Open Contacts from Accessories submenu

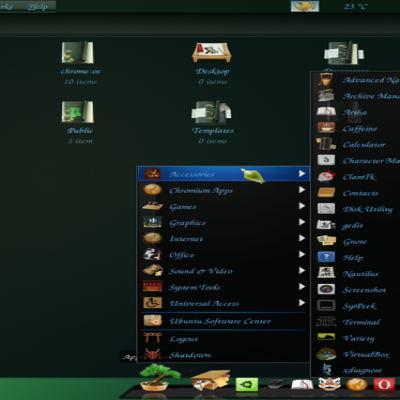(x=356, y=193)
